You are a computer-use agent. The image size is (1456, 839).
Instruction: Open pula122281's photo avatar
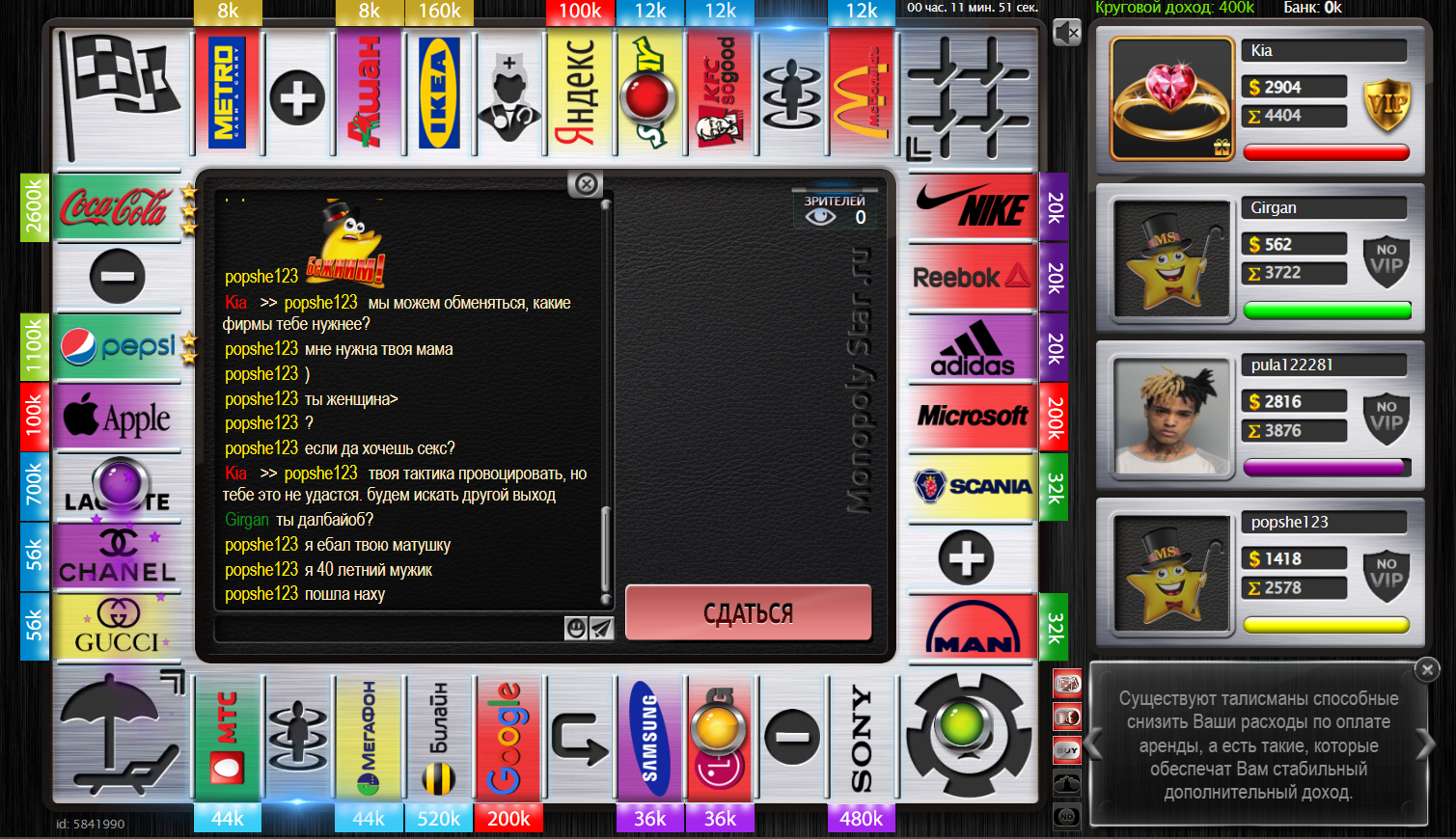coord(1173,416)
